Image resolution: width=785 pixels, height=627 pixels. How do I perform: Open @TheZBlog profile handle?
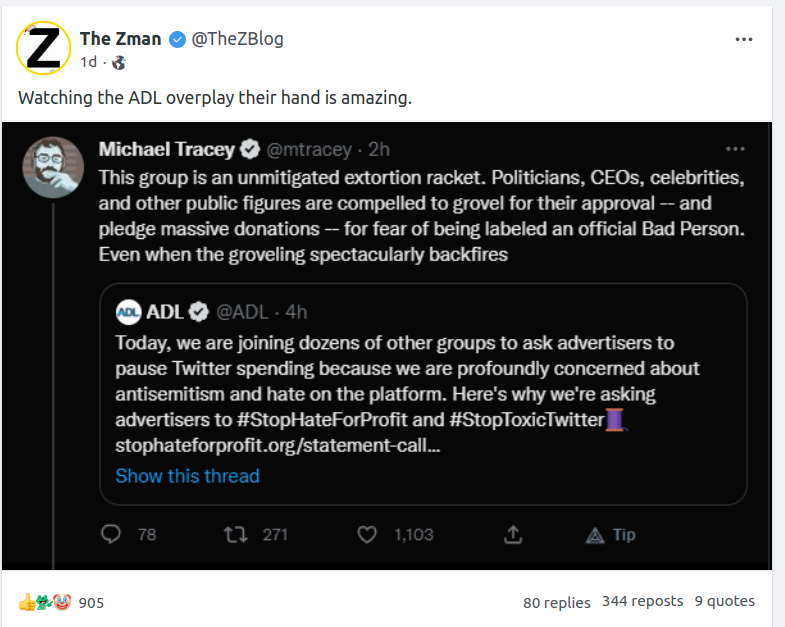[237, 39]
